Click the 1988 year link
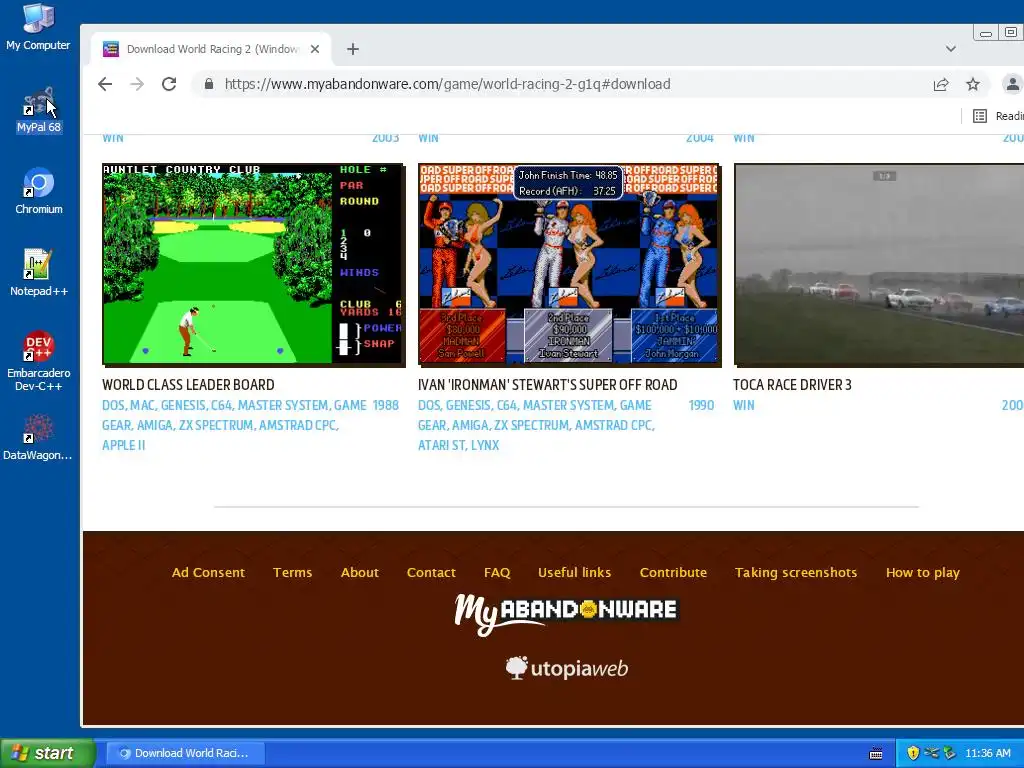The height and width of the screenshot is (768, 1024). click(385, 405)
